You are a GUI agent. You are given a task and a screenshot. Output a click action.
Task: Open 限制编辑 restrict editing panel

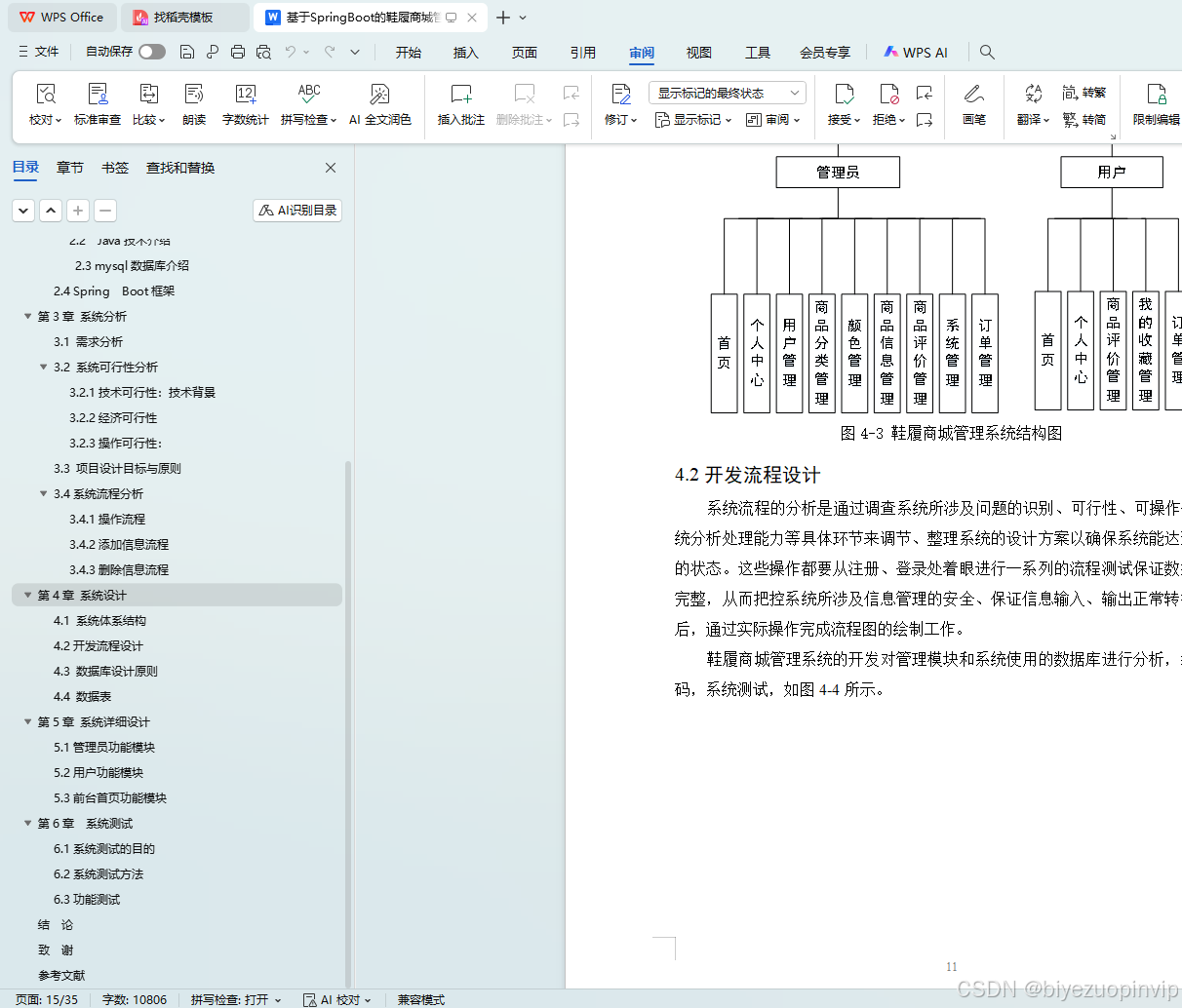pos(1156,102)
